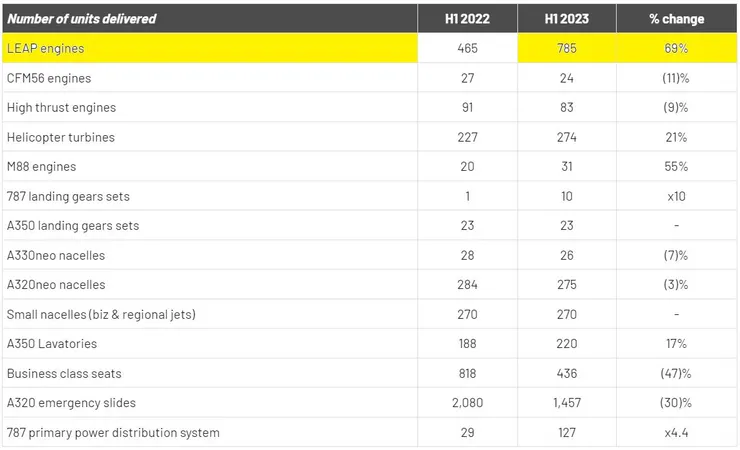Select the Helicopter turbines row label

click(x=60, y=137)
